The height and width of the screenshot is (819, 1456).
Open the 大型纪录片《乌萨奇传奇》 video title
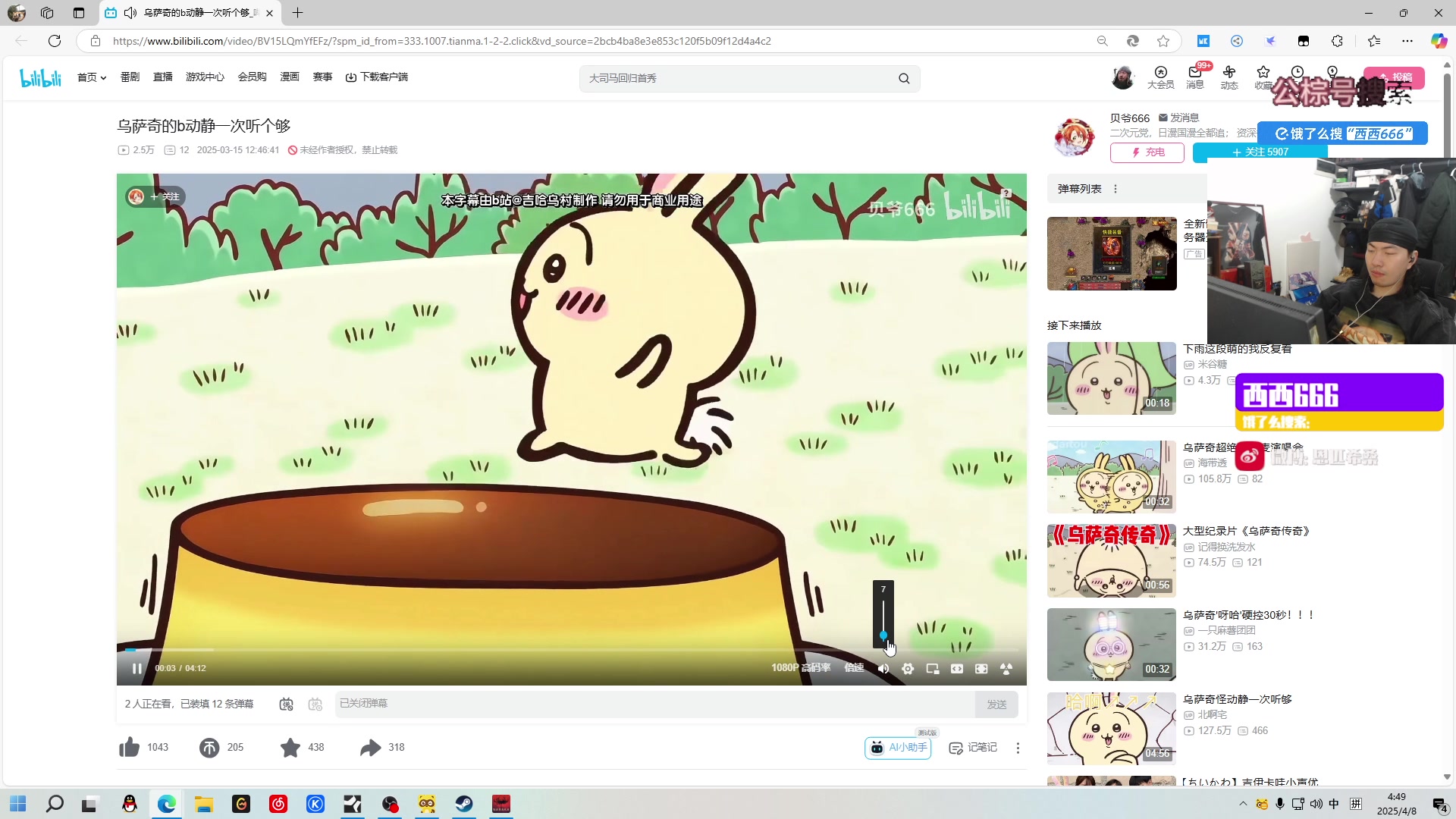point(1246,531)
